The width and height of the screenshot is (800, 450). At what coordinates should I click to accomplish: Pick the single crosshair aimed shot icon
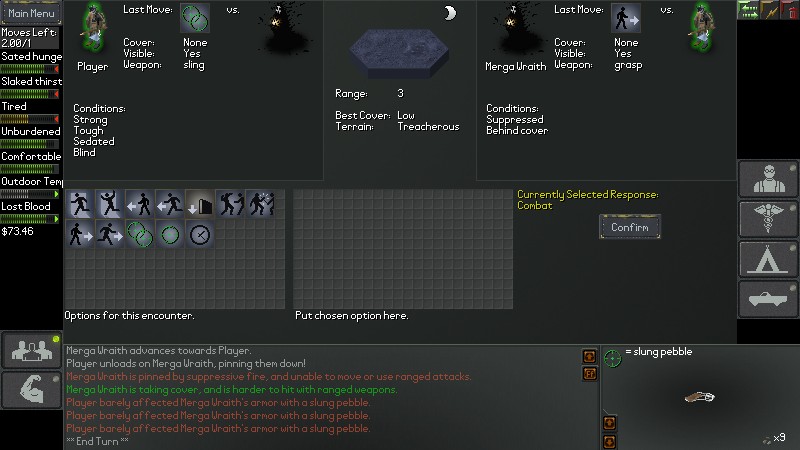coord(169,235)
